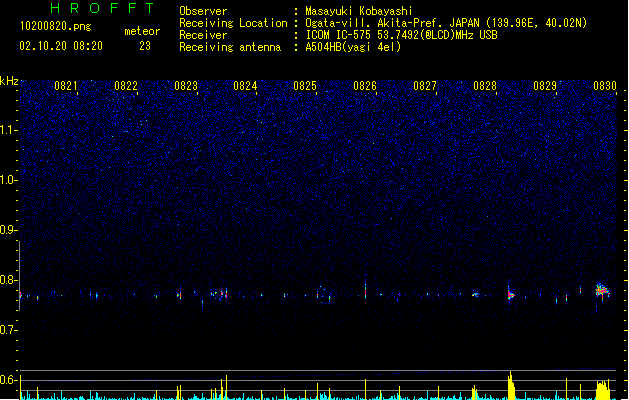
Task: Click the bright meteor echo after 0828
Action: (511, 295)
